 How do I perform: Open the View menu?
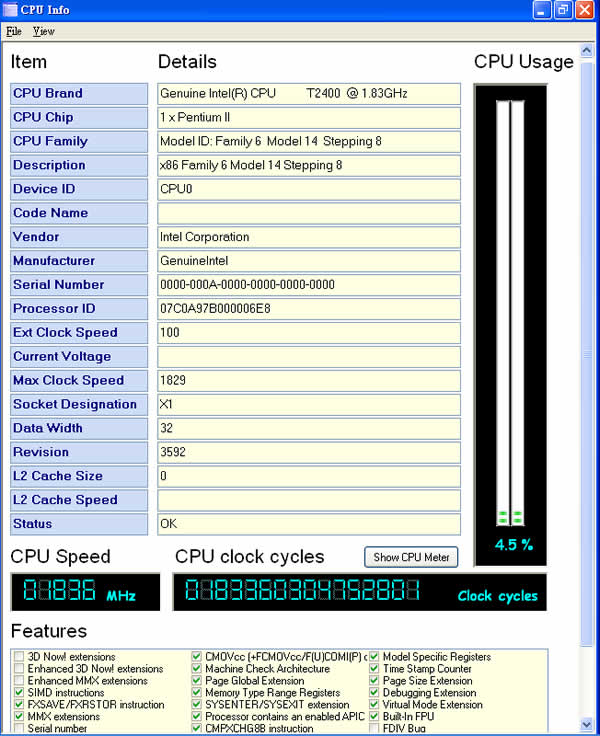[44, 31]
